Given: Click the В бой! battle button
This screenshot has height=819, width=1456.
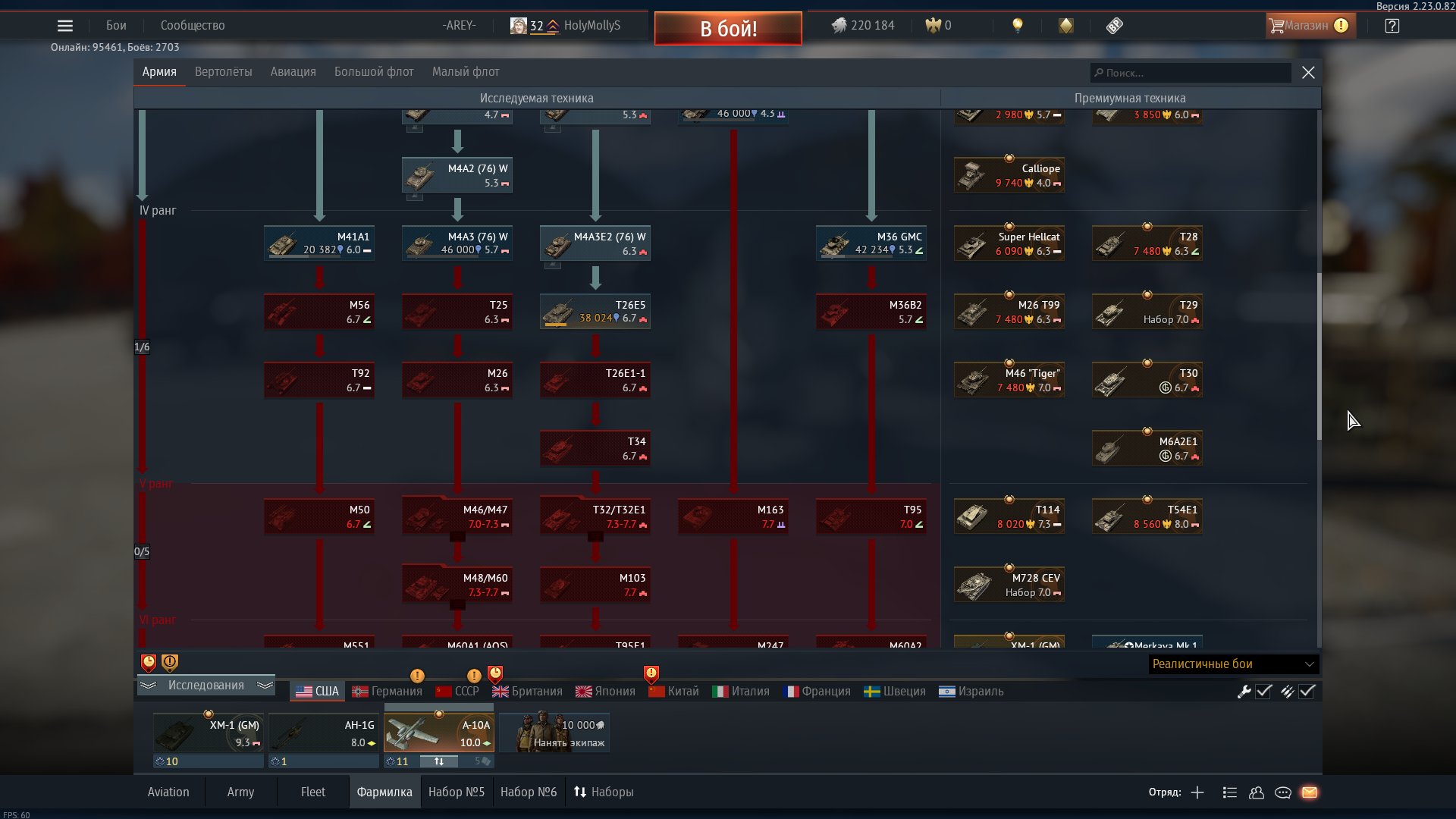Looking at the screenshot, I should point(728,29).
